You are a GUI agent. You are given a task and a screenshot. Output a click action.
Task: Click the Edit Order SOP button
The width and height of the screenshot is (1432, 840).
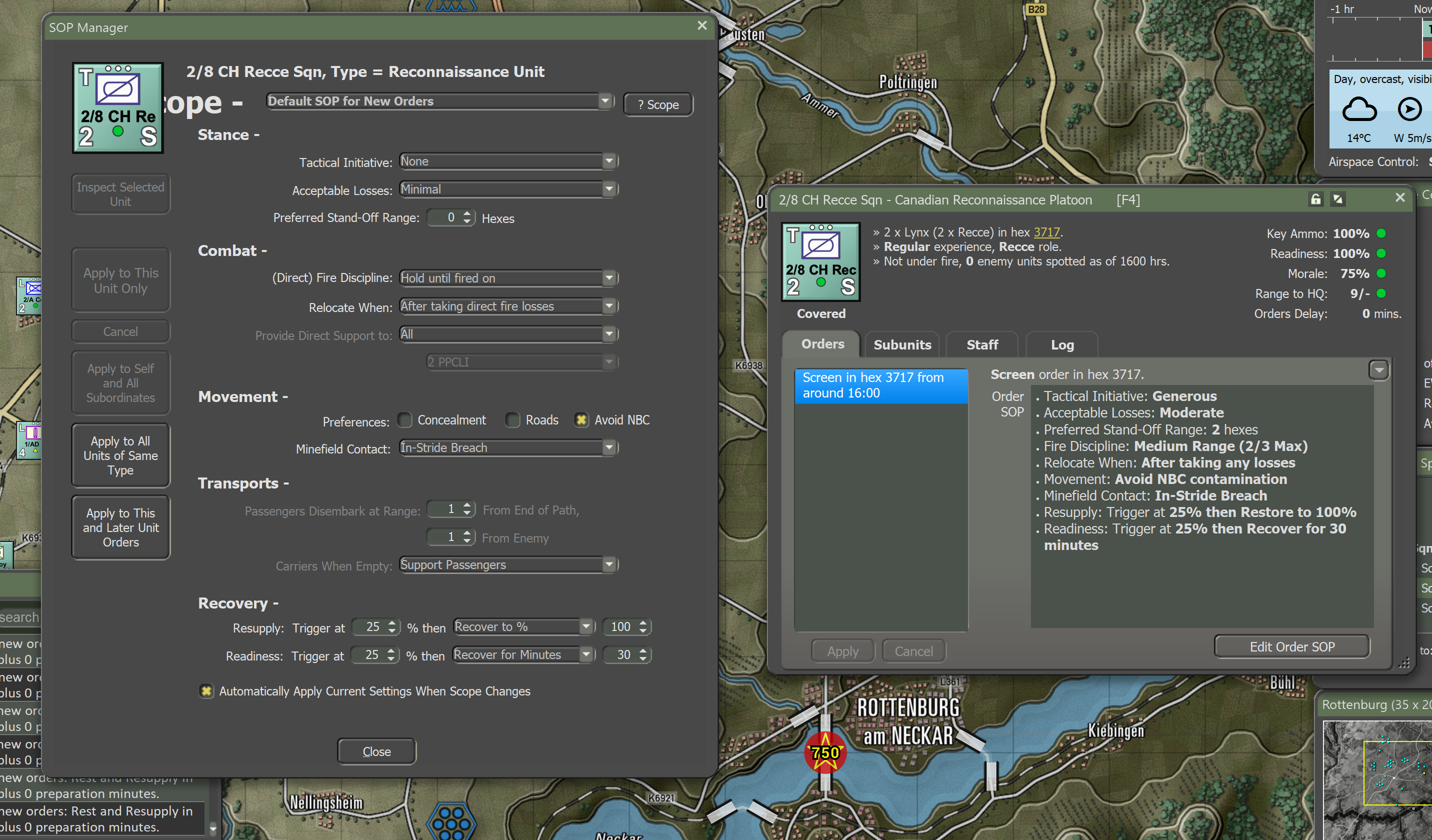coord(1291,647)
